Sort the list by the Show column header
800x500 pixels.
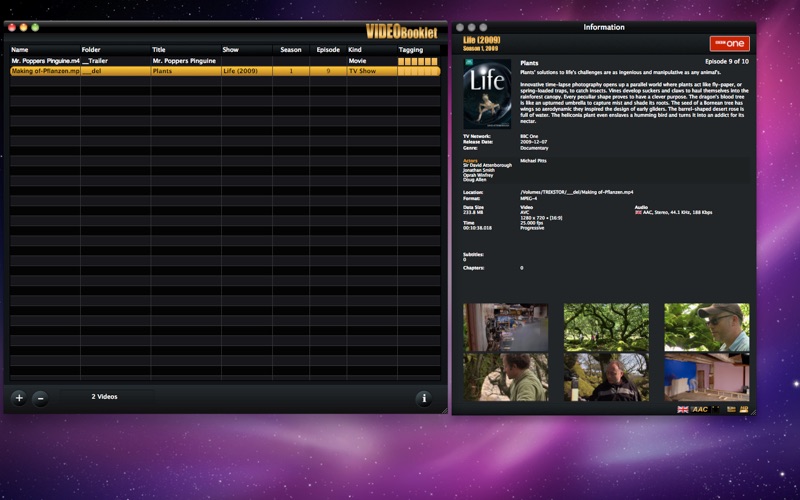coord(246,49)
